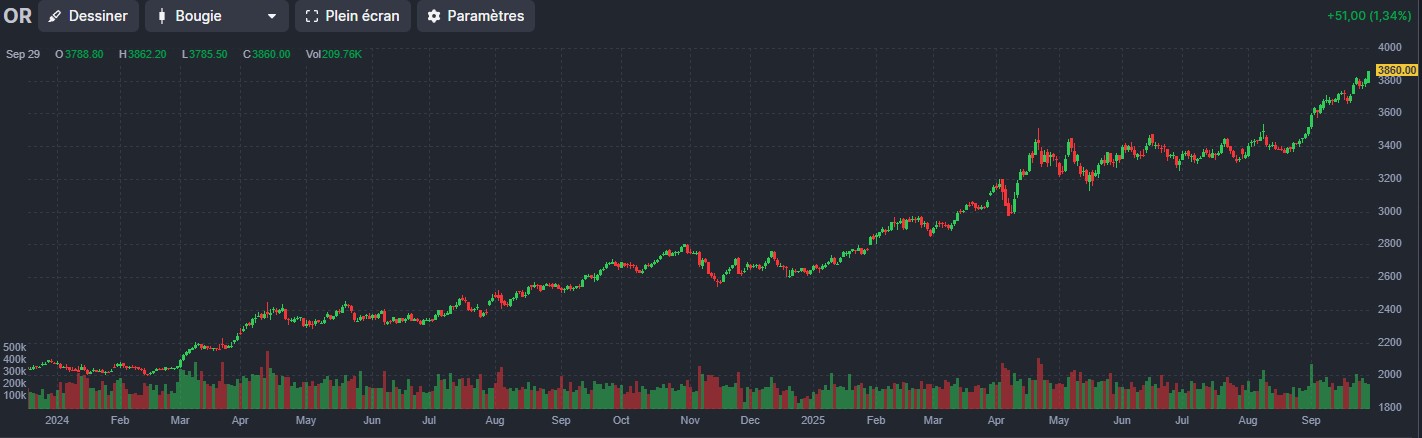Click the Dessiner button label
Screen dimensions: 1422x438
click(98, 16)
